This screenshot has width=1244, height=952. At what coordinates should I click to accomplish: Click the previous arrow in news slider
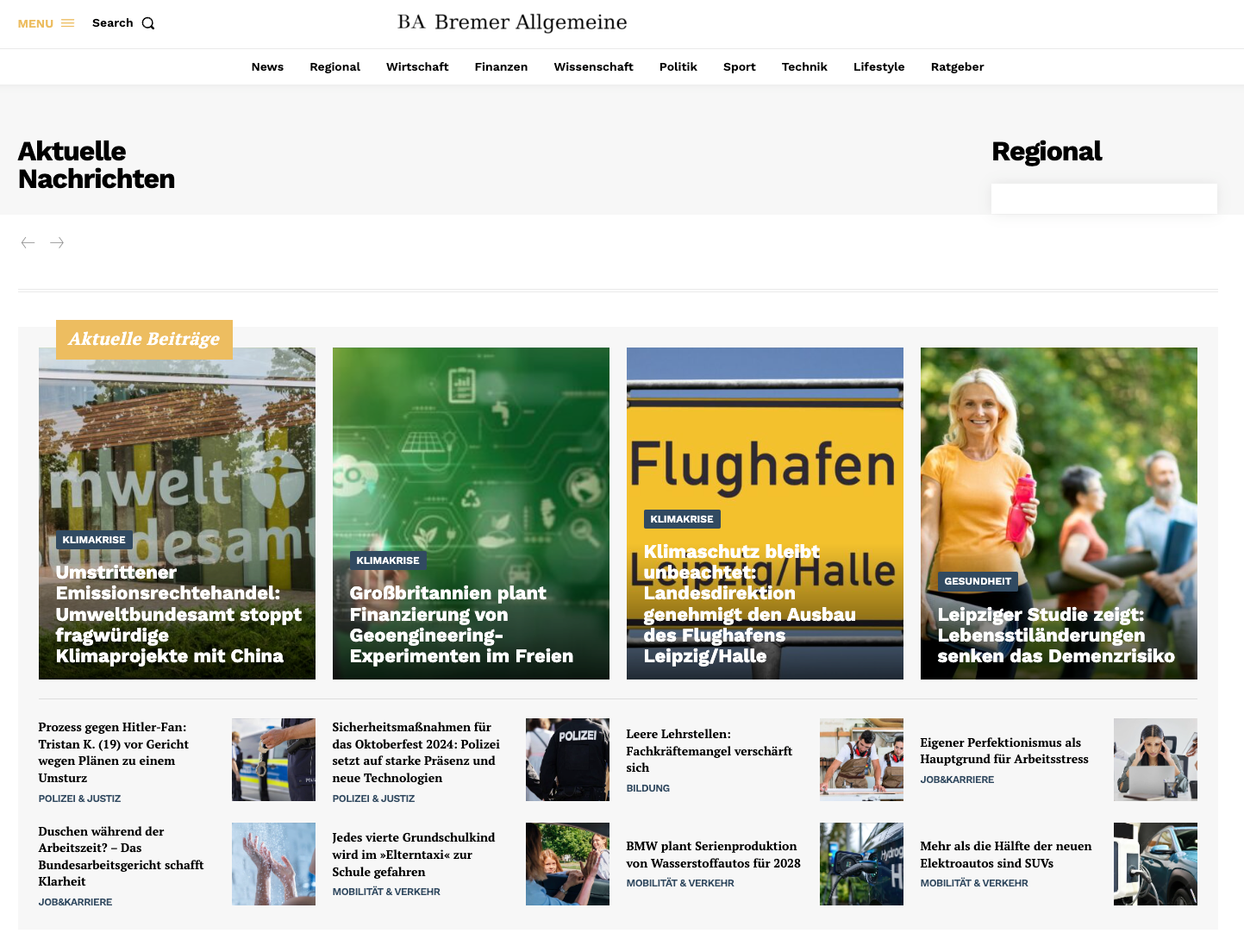[28, 243]
